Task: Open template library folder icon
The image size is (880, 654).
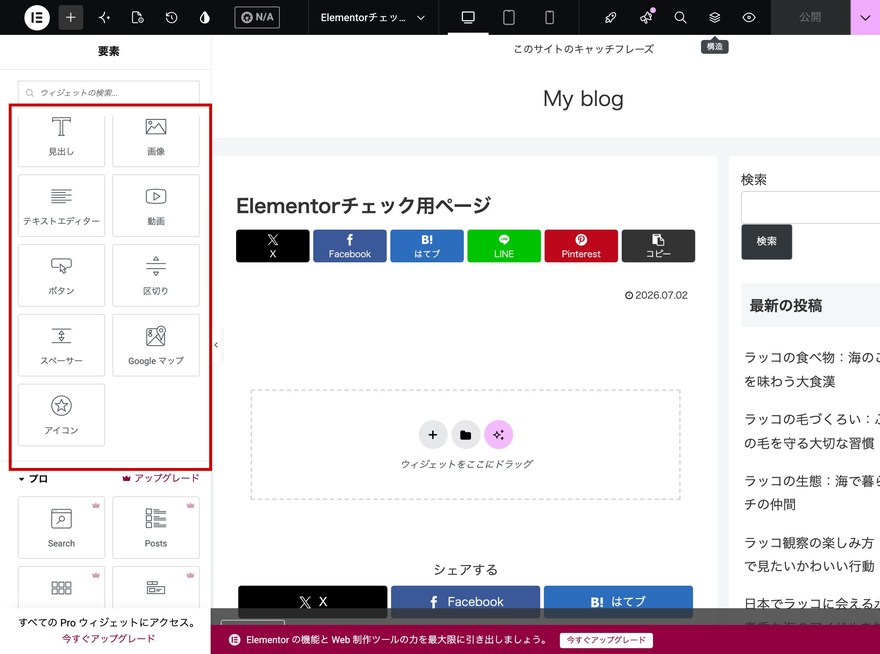Action: (465, 435)
